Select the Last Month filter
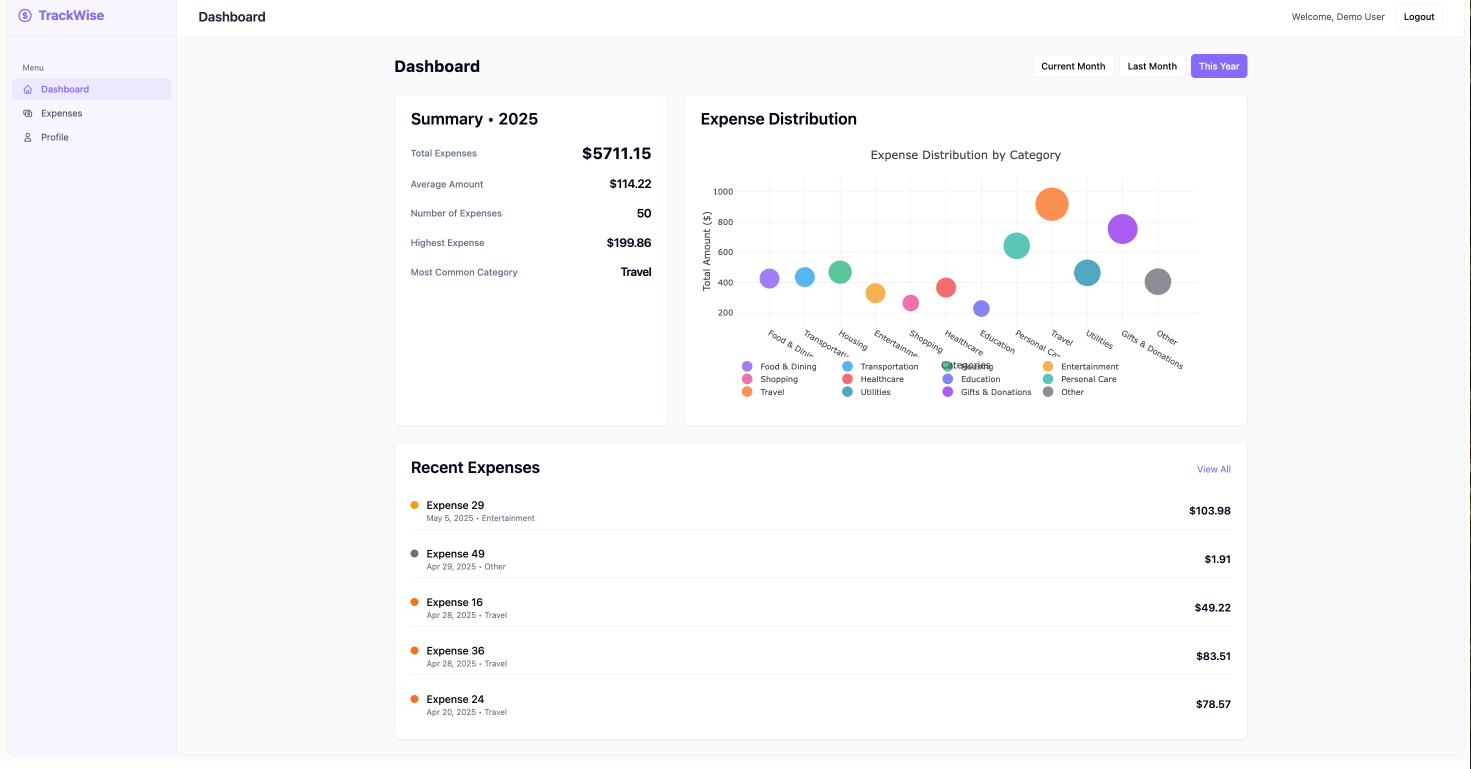Screen dimensions: 1471x769 [x=1152, y=67]
